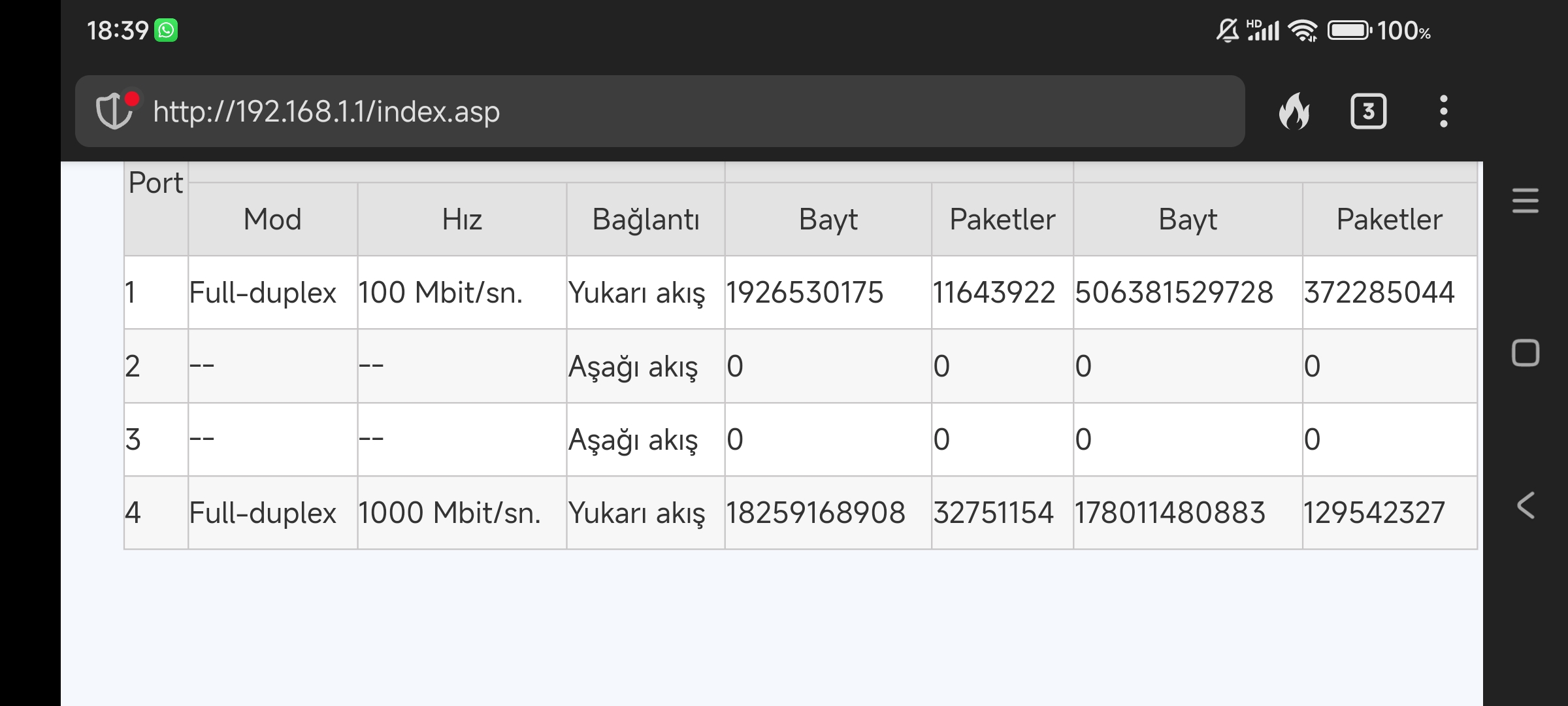Click the URL address field
The height and width of the screenshot is (706, 1568).
pyautogui.click(x=653, y=111)
